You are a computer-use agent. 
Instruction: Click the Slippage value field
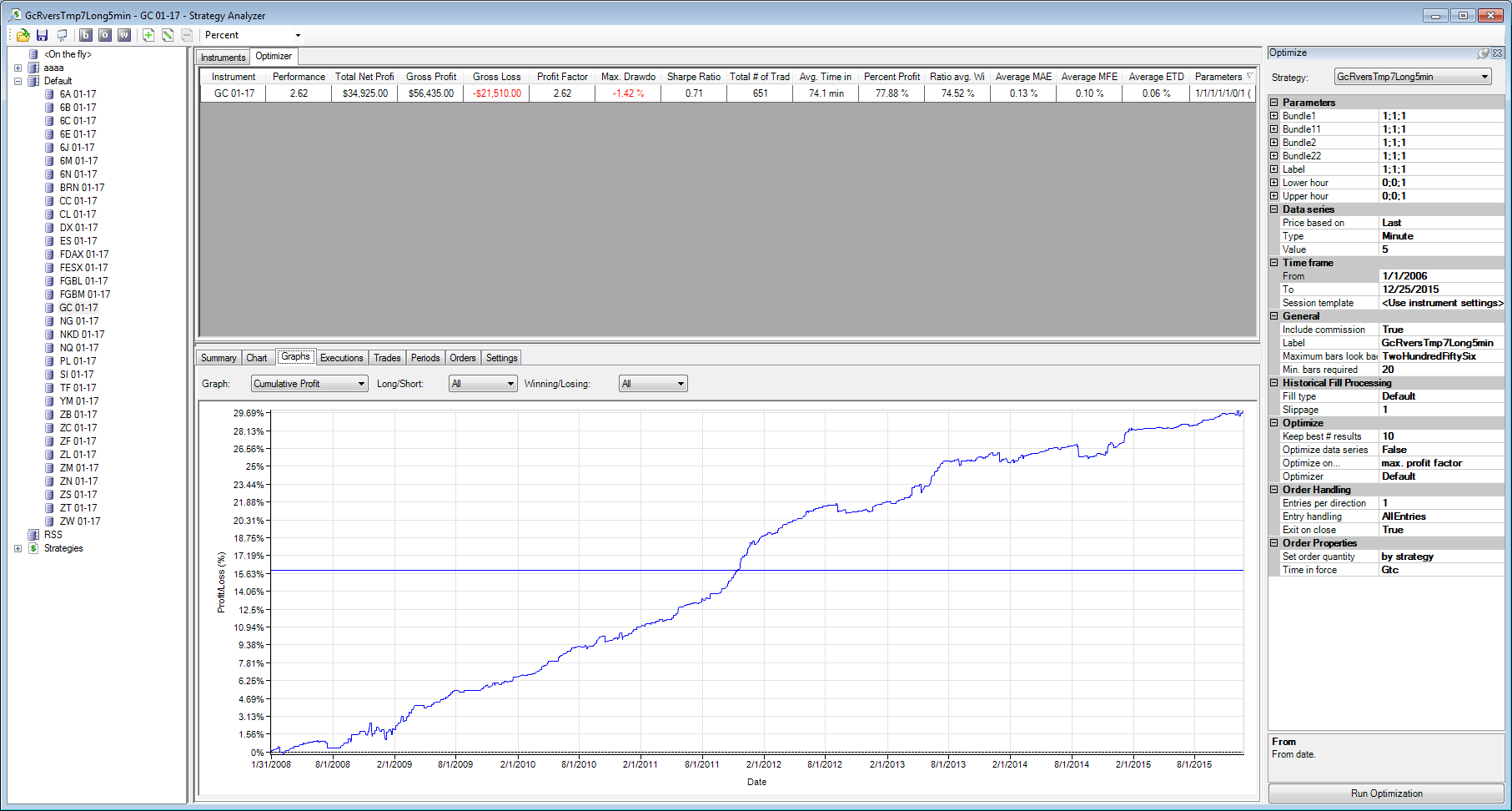point(1442,410)
